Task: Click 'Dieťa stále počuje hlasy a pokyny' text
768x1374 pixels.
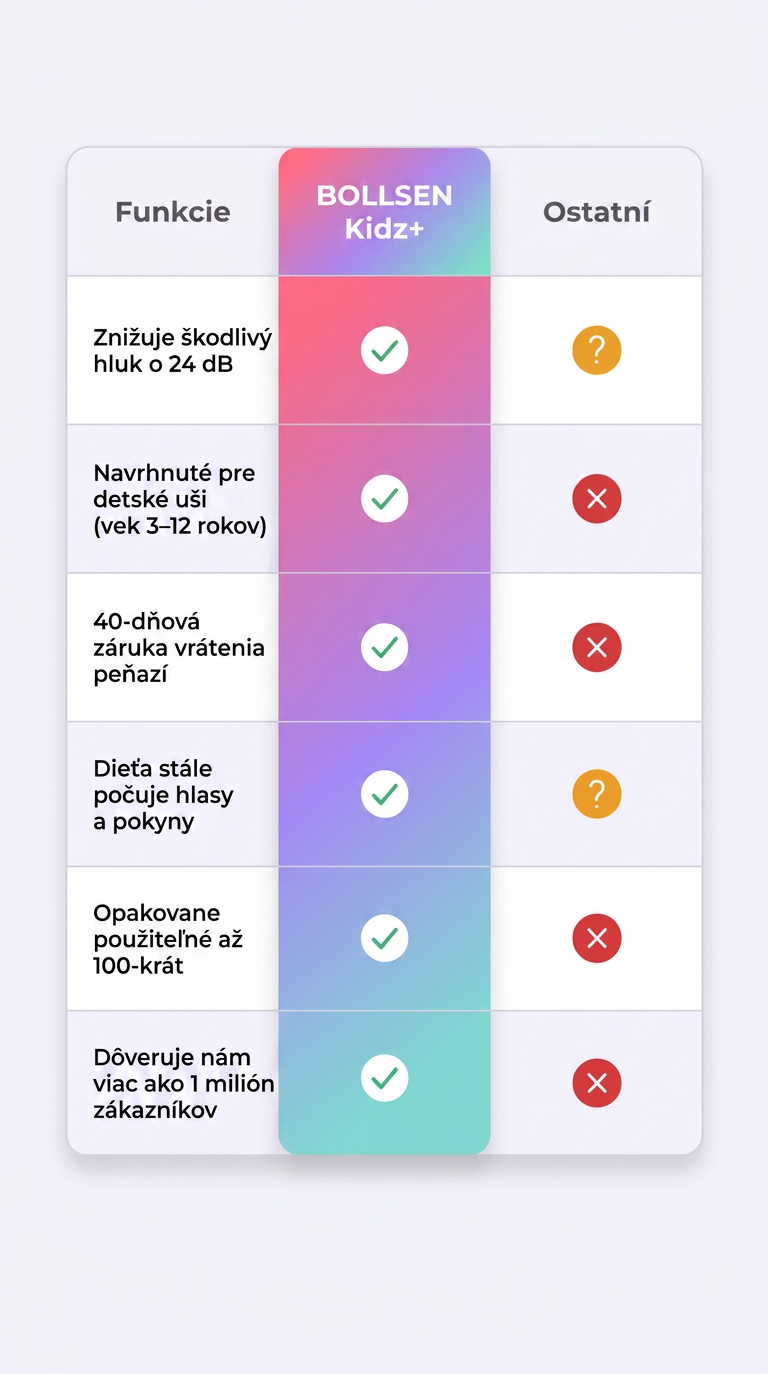Action: tap(163, 795)
